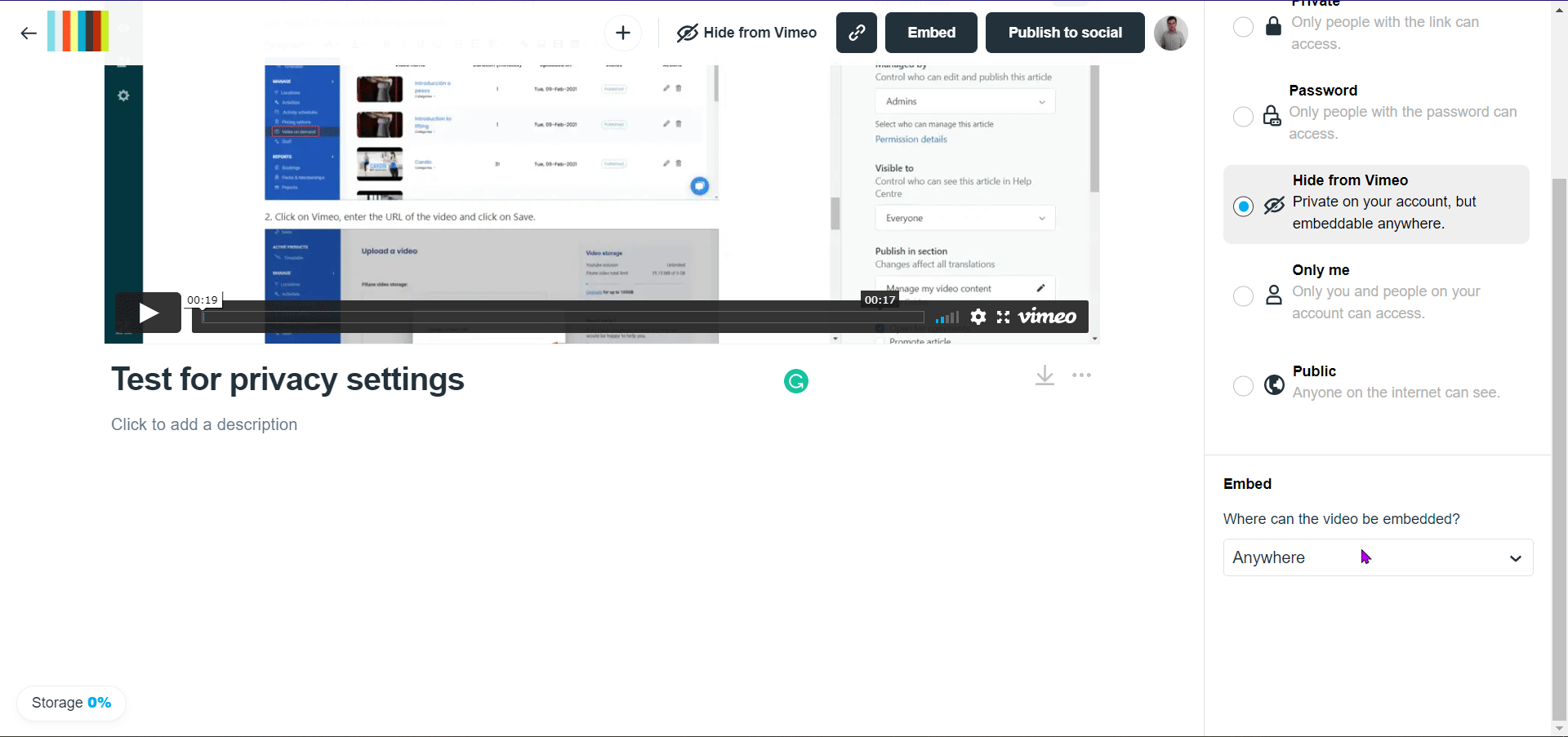Play the video

[148, 313]
